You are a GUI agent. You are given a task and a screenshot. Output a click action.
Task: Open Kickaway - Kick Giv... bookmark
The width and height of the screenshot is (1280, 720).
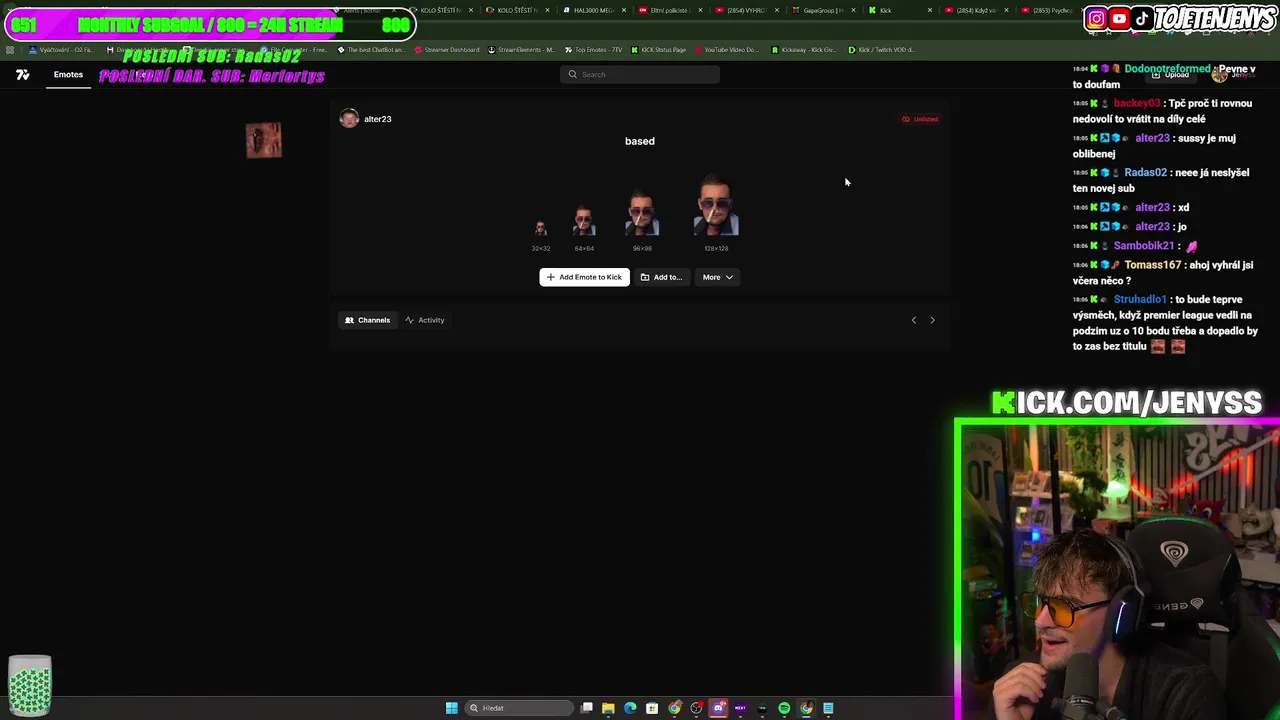[x=804, y=50]
